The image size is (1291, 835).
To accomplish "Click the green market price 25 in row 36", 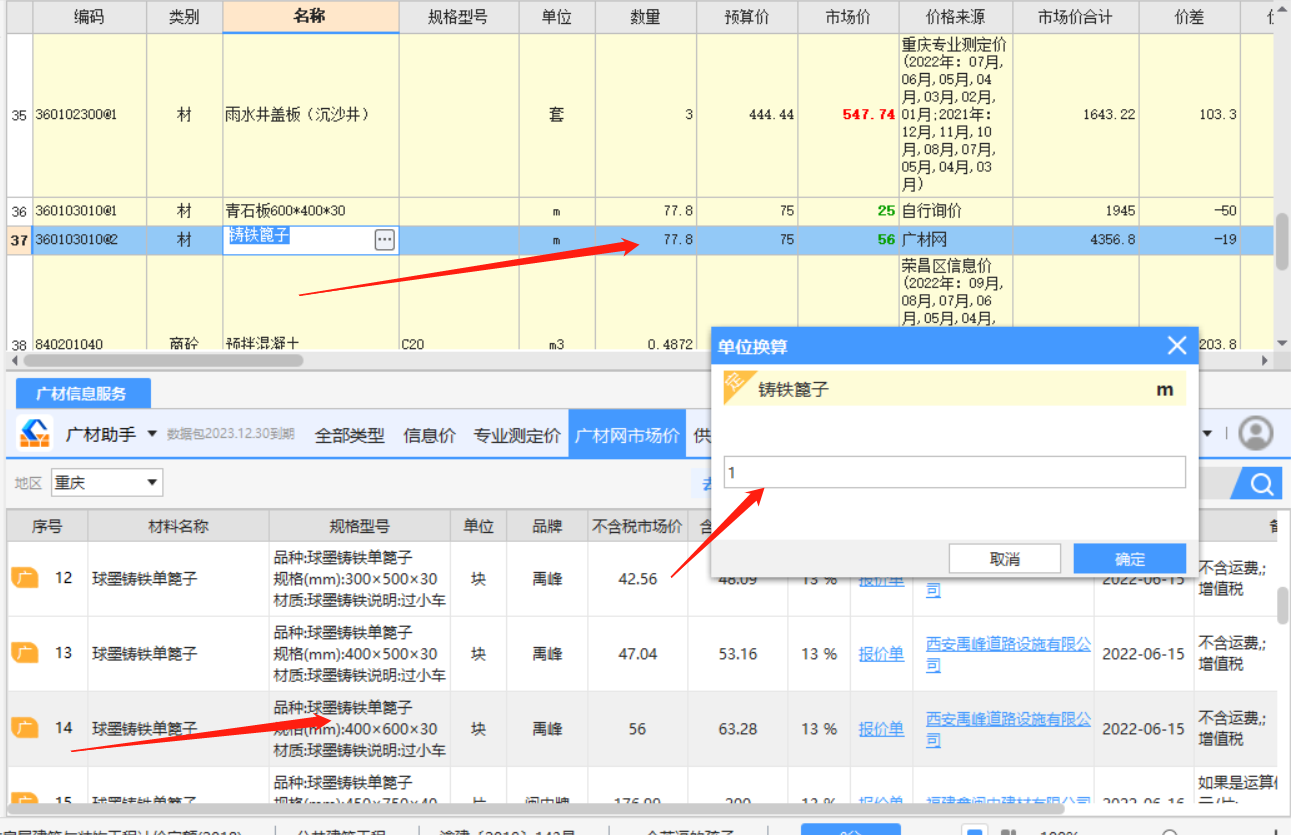I will (x=886, y=211).
